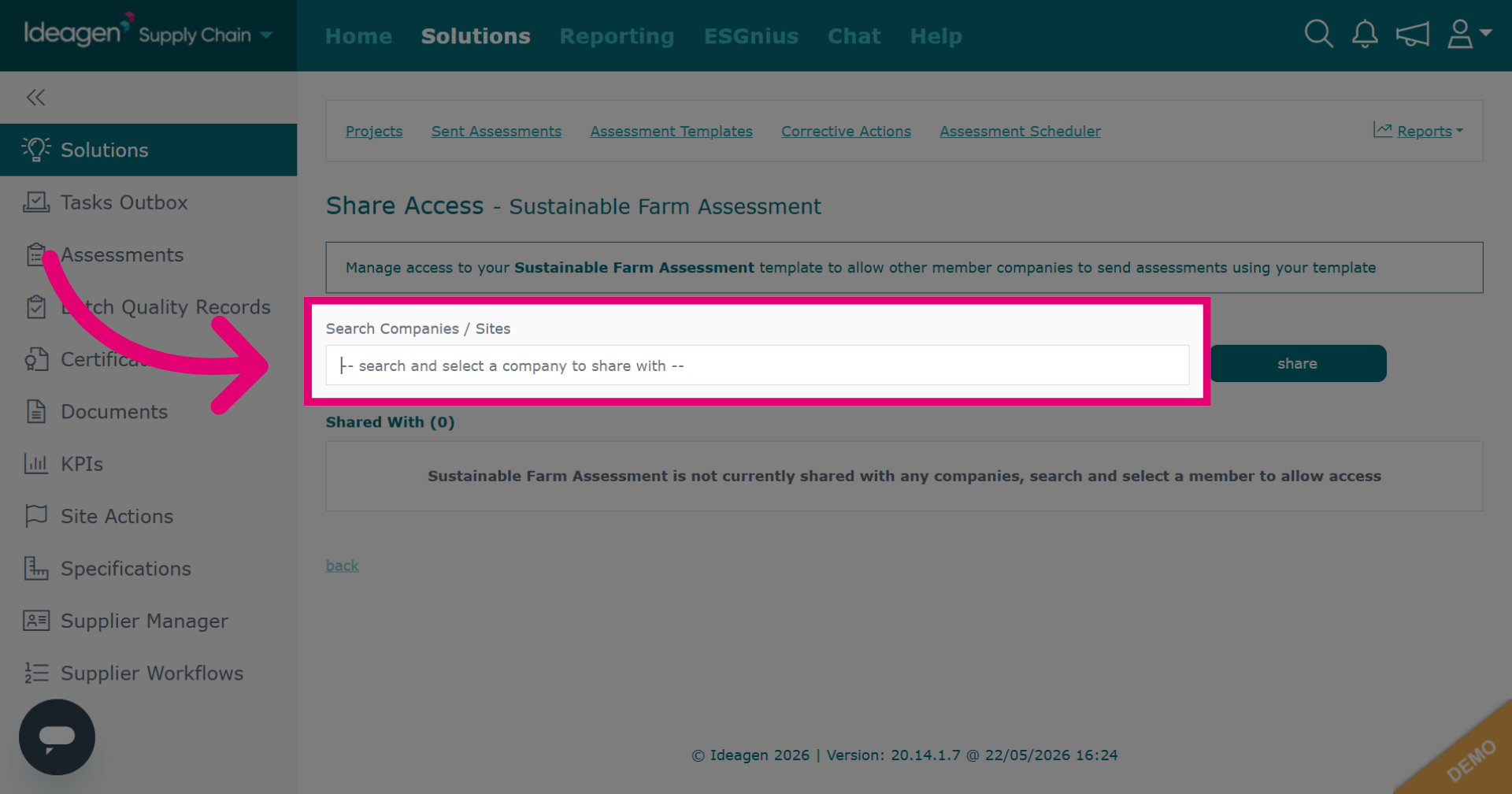Click the Site Actions flag icon
This screenshot has height=794, width=1512.
click(x=36, y=516)
